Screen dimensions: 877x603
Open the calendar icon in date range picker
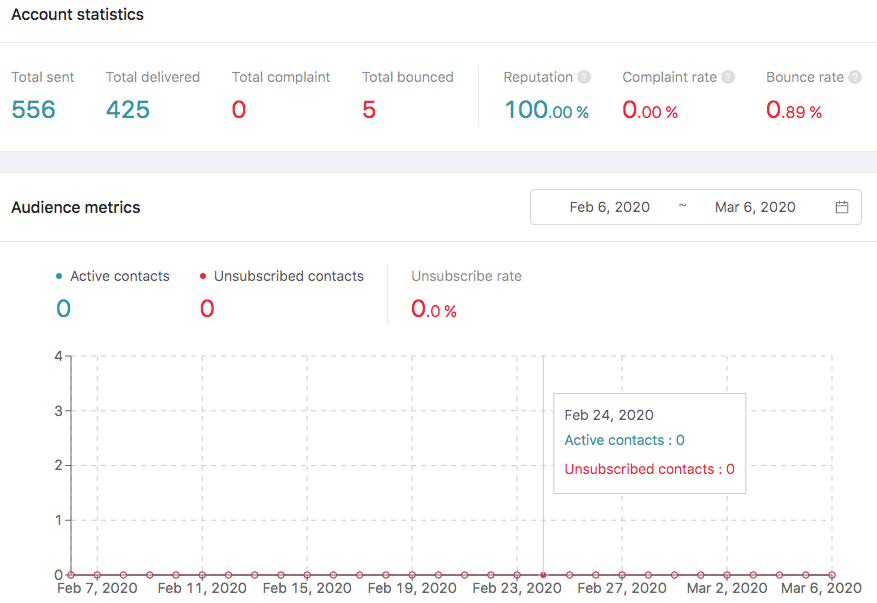pos(842,207)
